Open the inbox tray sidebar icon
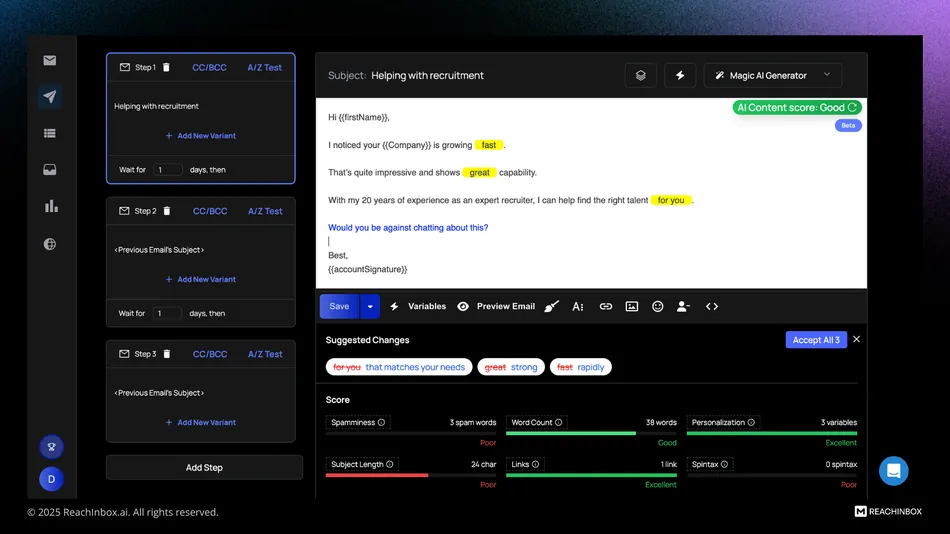Image resolution: width=950 pixels, height=534 pixels. (50, 170)
